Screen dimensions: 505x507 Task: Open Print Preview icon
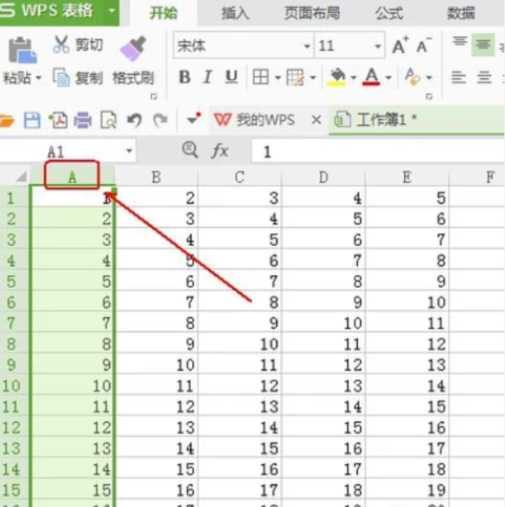click(x=109, y=120)
